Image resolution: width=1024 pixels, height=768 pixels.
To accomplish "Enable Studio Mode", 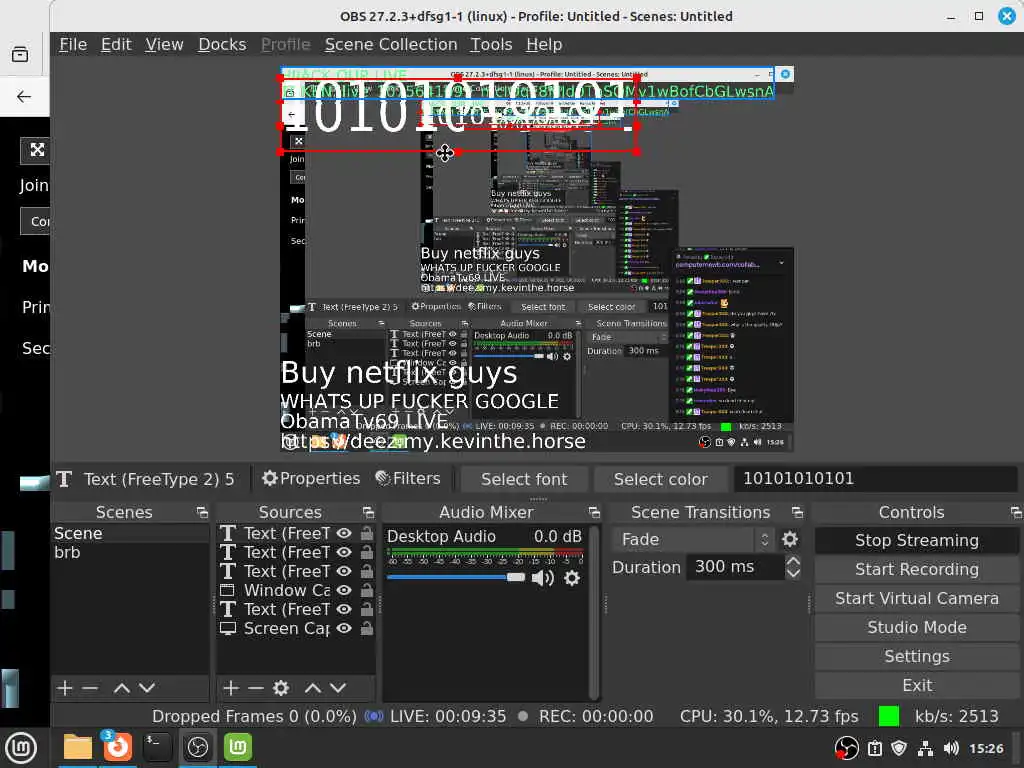I will coord(917,627).
